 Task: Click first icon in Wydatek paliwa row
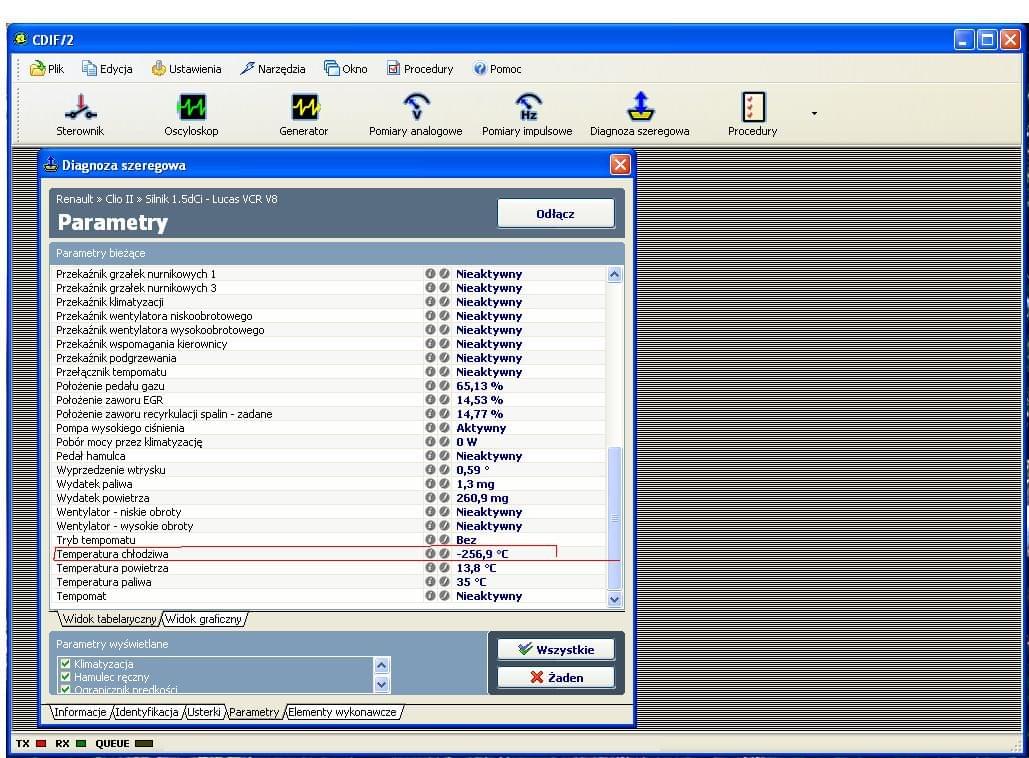pos(430,484)
